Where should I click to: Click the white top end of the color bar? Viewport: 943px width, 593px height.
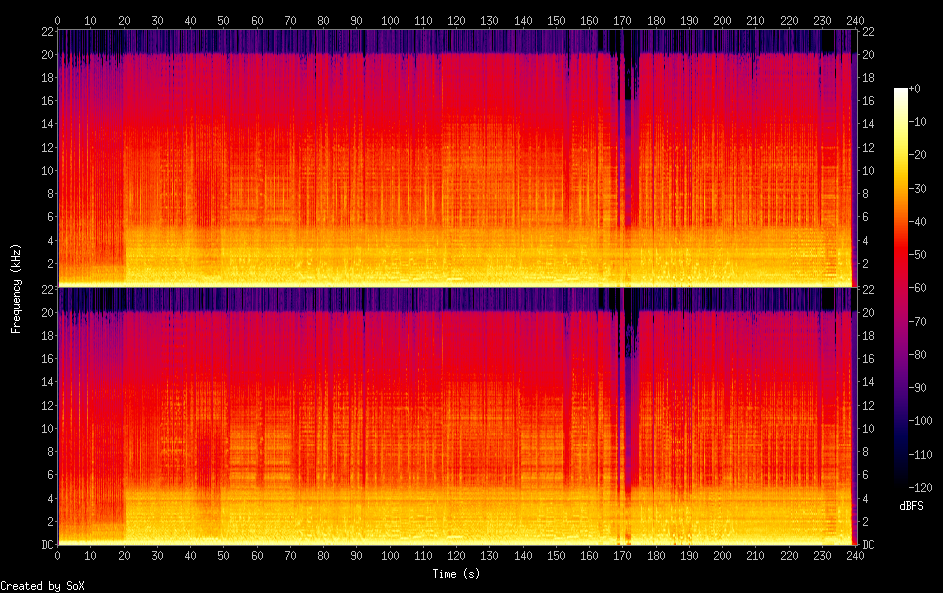[x=901, y=92]
